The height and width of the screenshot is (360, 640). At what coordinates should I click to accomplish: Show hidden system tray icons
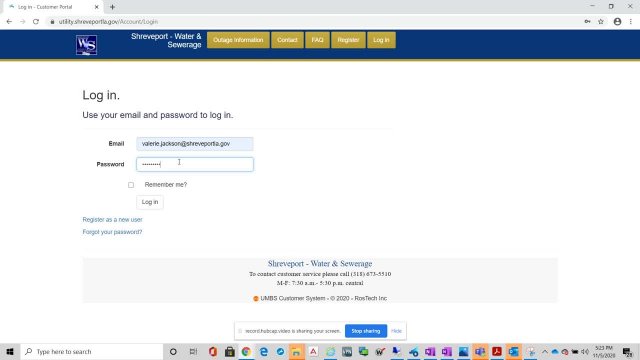coord(544,351)
